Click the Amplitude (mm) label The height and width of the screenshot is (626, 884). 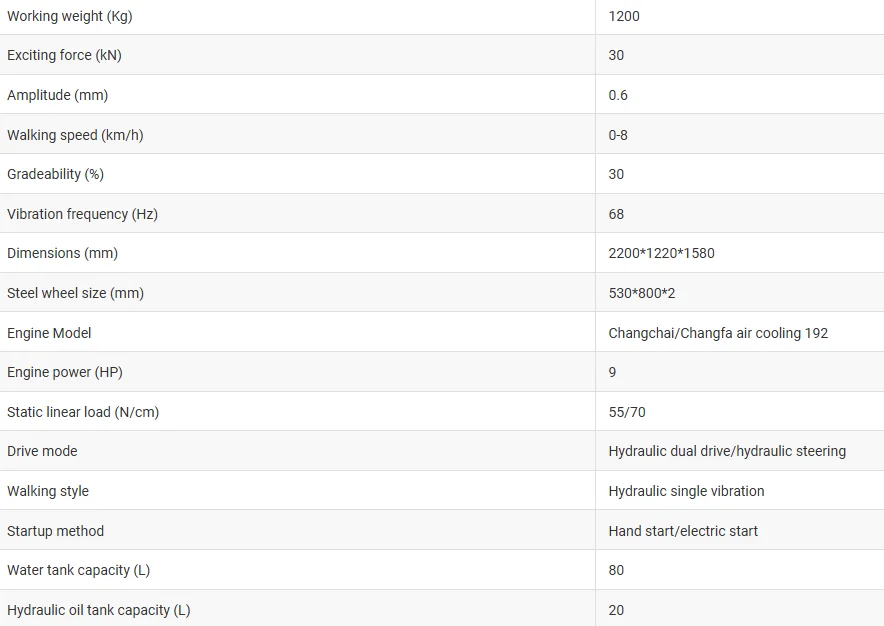pyautogui.click(x=57, y=95)
